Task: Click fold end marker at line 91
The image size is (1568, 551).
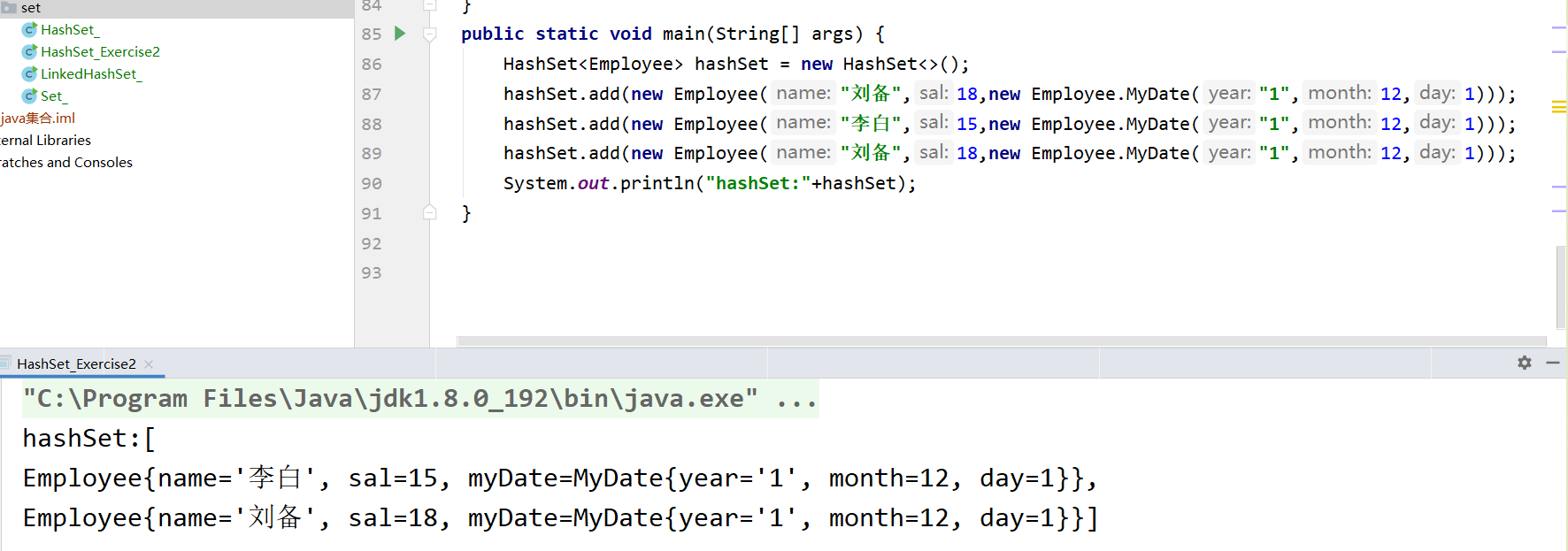Action: point(430,213)
